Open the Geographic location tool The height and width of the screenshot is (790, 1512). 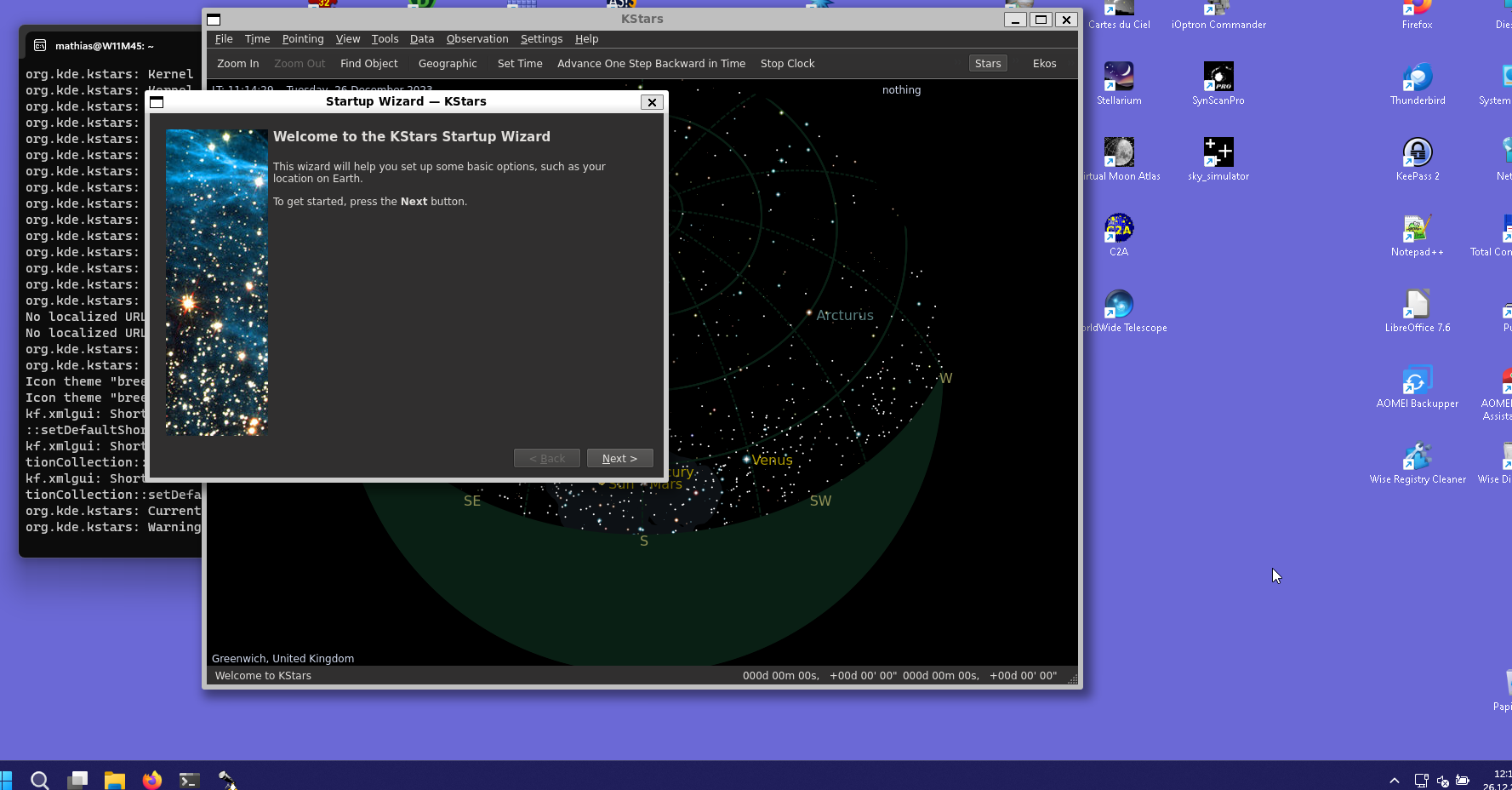448,64
